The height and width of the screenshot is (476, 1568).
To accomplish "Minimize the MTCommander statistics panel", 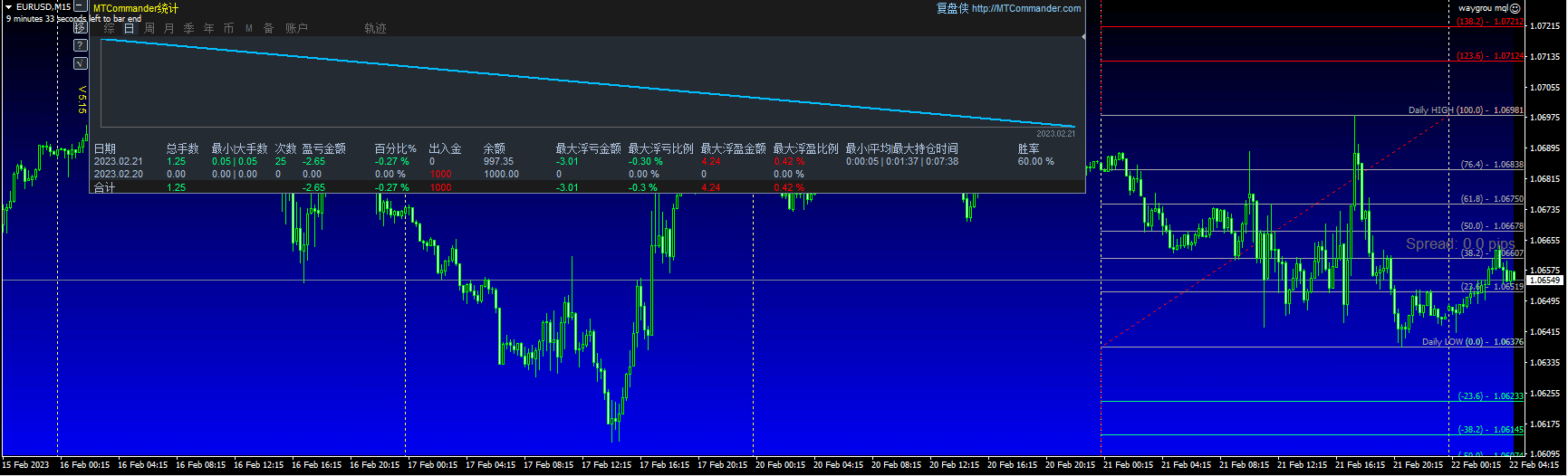I will [81, 6].
